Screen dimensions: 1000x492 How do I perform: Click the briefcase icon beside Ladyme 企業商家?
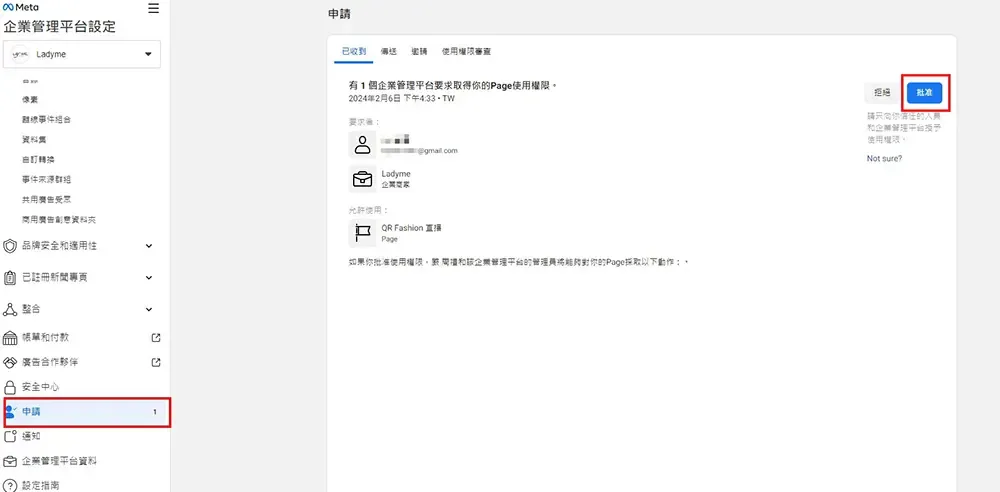click(362, 179)
